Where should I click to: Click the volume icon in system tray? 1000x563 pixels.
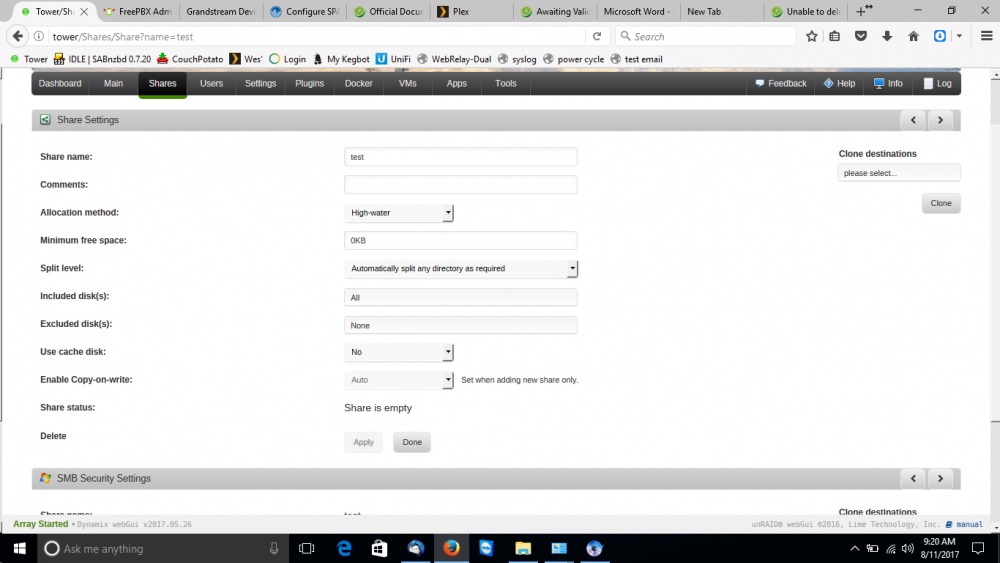[908, 548]
